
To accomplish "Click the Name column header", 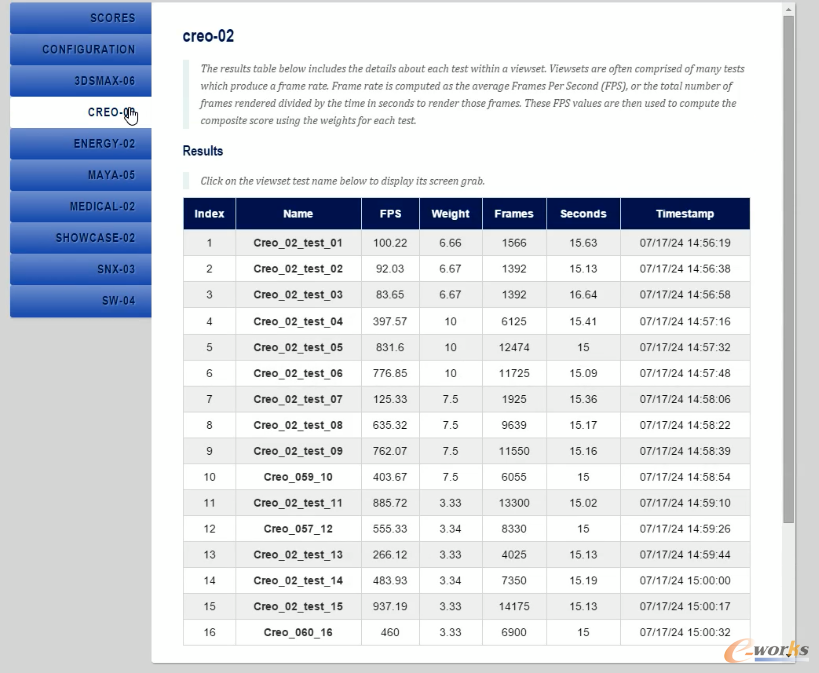I will pyautogui.click(x=298, y=214).
